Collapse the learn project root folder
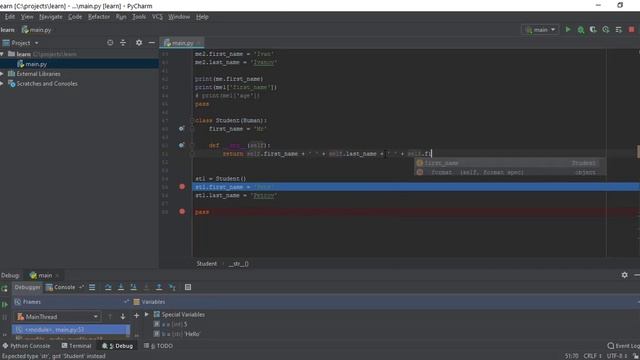This screenshot has height=360, width=640. pyautogui.click(x=2, y=54)
